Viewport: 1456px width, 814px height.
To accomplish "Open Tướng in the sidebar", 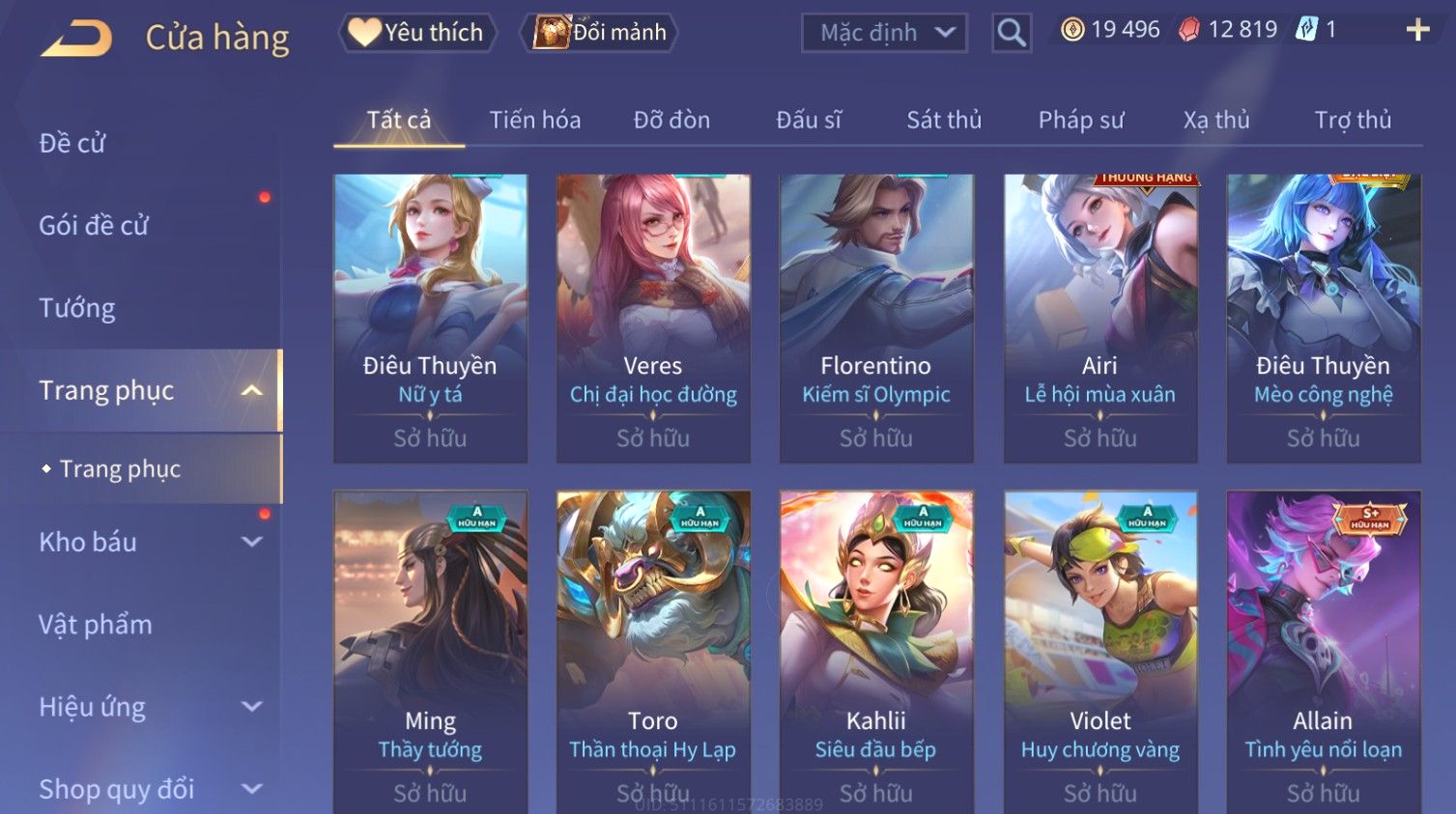I will click(77, 308).
